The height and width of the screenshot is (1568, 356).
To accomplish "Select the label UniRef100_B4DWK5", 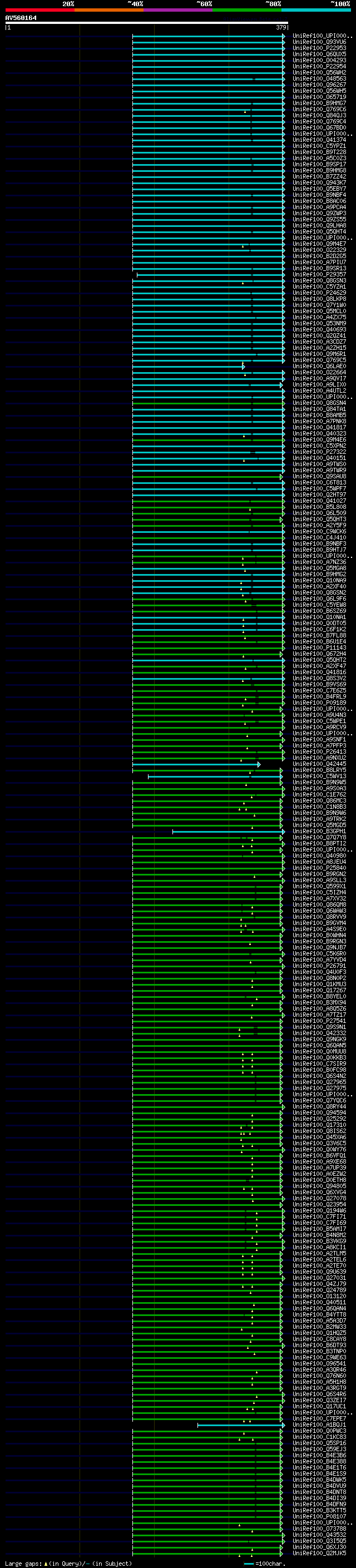I will [319, 1480].
